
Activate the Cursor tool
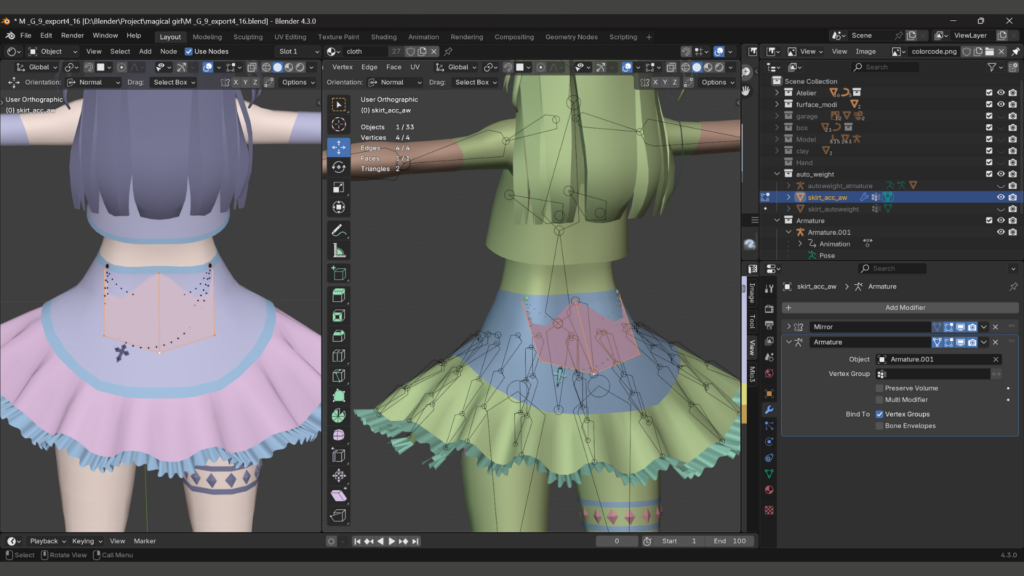point(339,124)
